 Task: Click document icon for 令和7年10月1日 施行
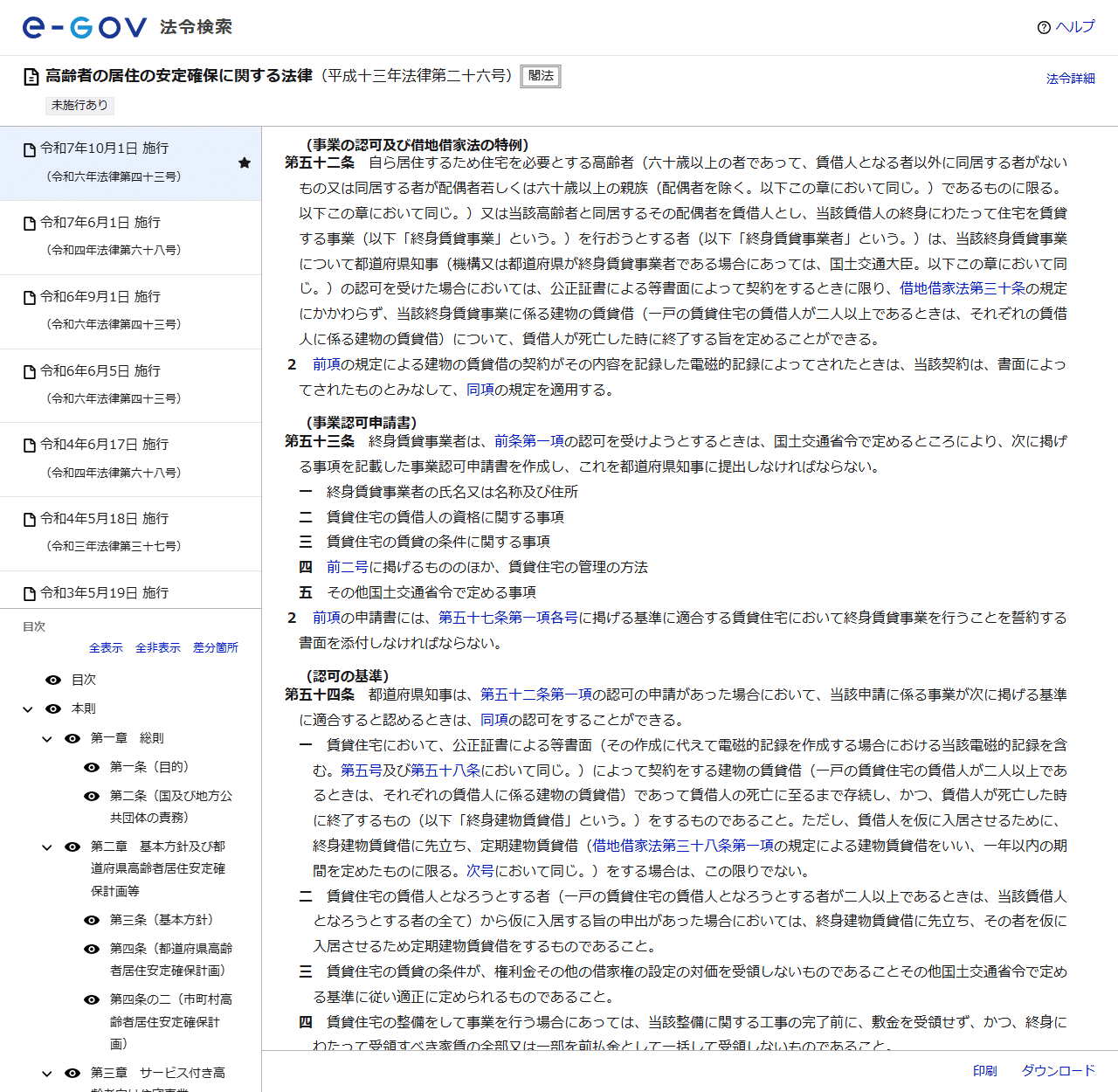pos(30,149)
